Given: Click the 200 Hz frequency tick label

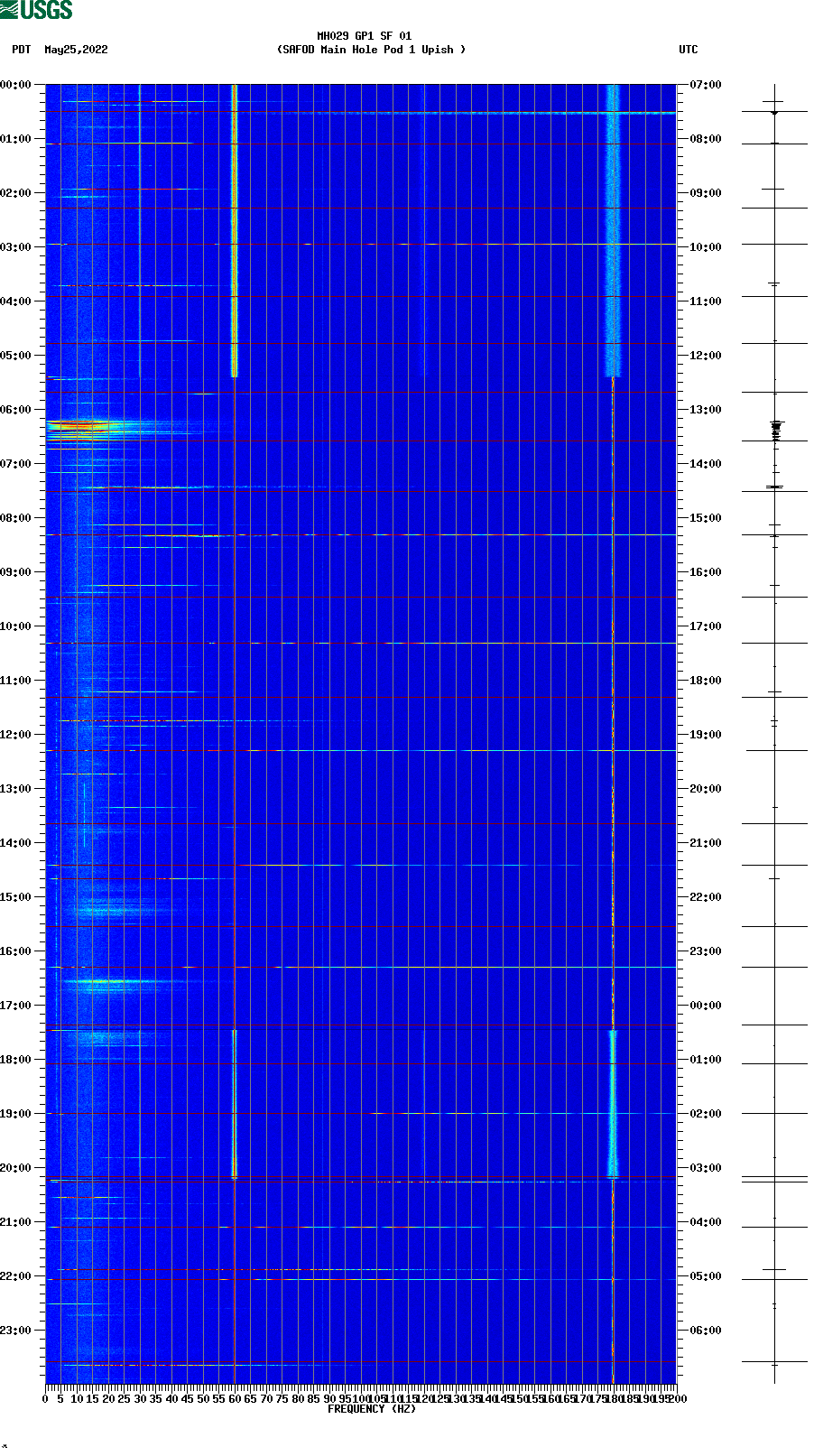Looking at the screenshot, I should click(677, 1398).
